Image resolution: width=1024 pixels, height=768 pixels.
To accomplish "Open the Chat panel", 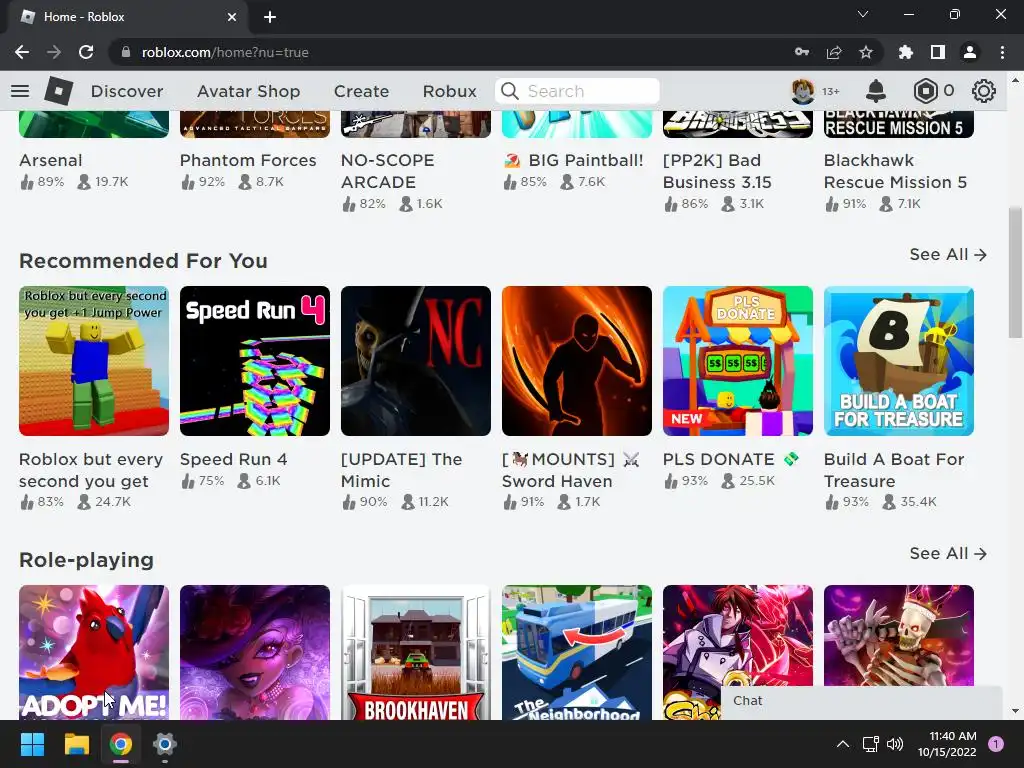I will [x=861, y=701].
